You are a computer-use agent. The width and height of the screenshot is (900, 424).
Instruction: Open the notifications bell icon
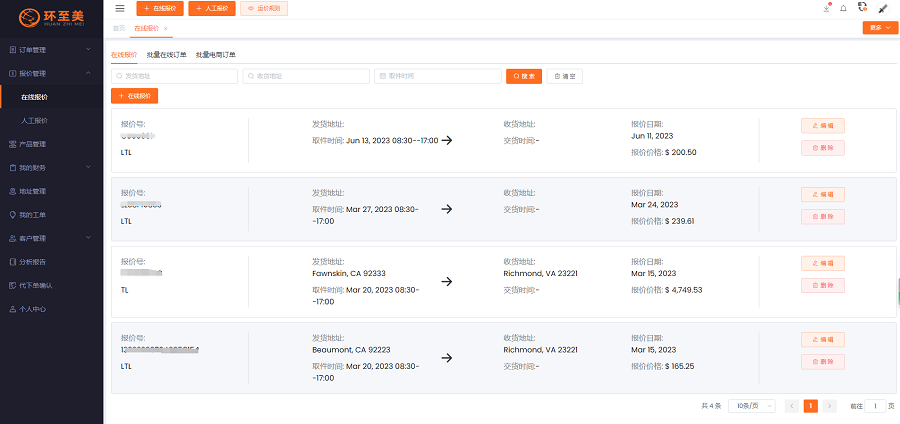coord(843,9)
